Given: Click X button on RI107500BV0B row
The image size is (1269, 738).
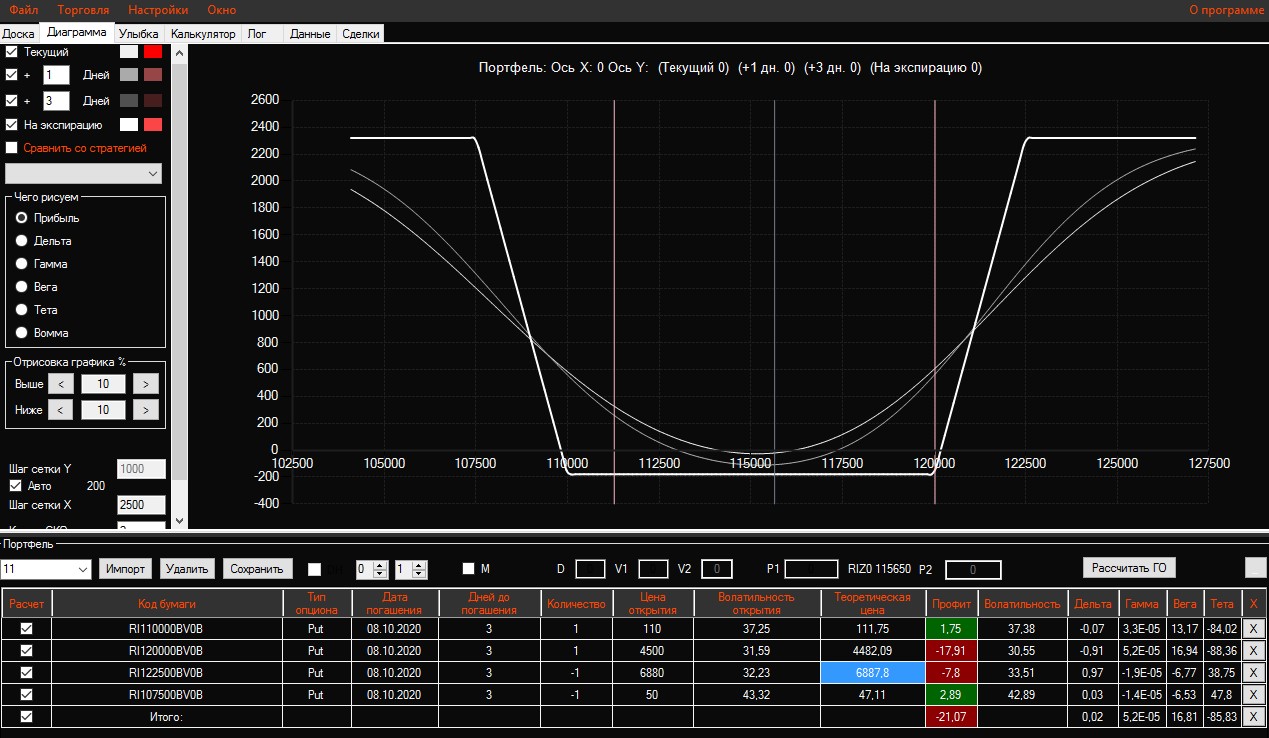Looking at the screenshot, I should click(1254, 694).
